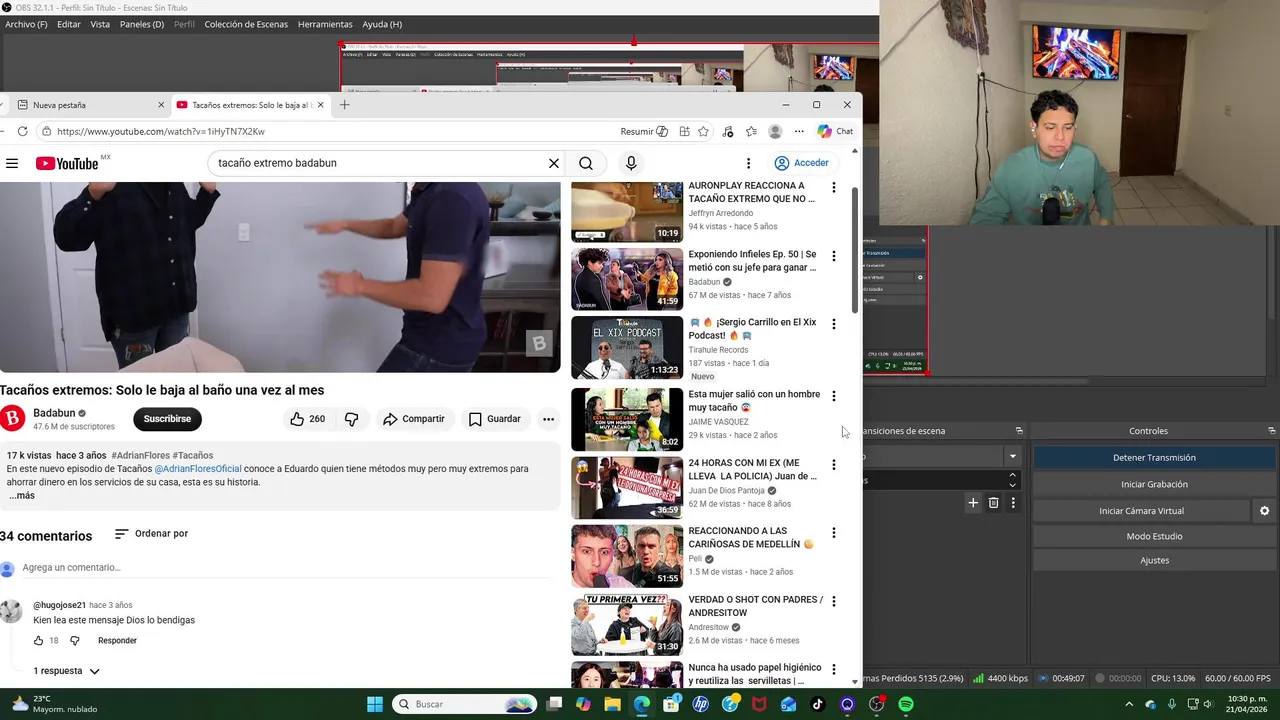Play El XIX Podcast thumbnail video
Image resolution: width=1280 pixels, height=720 pixels.
[x=627, y=347]
